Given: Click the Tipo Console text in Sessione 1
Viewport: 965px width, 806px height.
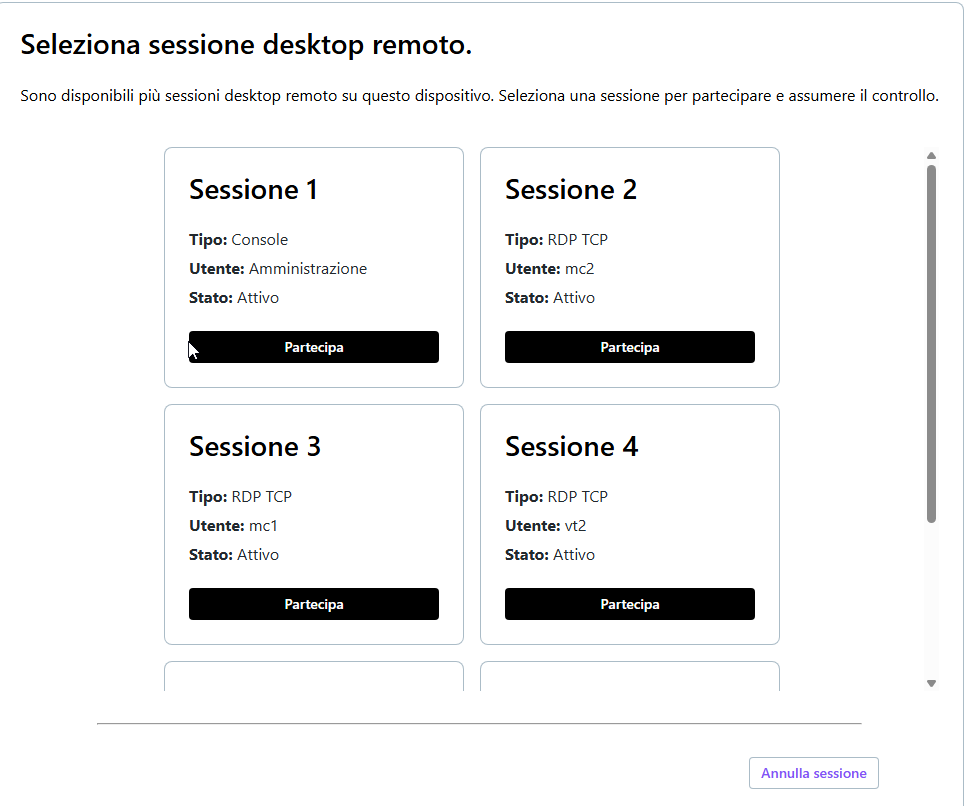Looking at the screenshot, I should [238, 240].
